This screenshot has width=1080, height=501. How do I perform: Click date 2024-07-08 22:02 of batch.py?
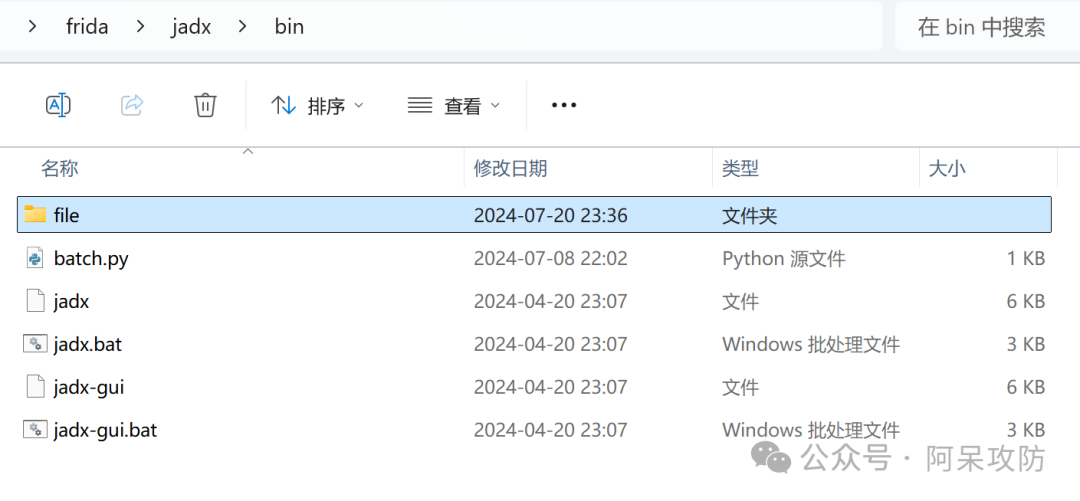click(x=550, y=259)
